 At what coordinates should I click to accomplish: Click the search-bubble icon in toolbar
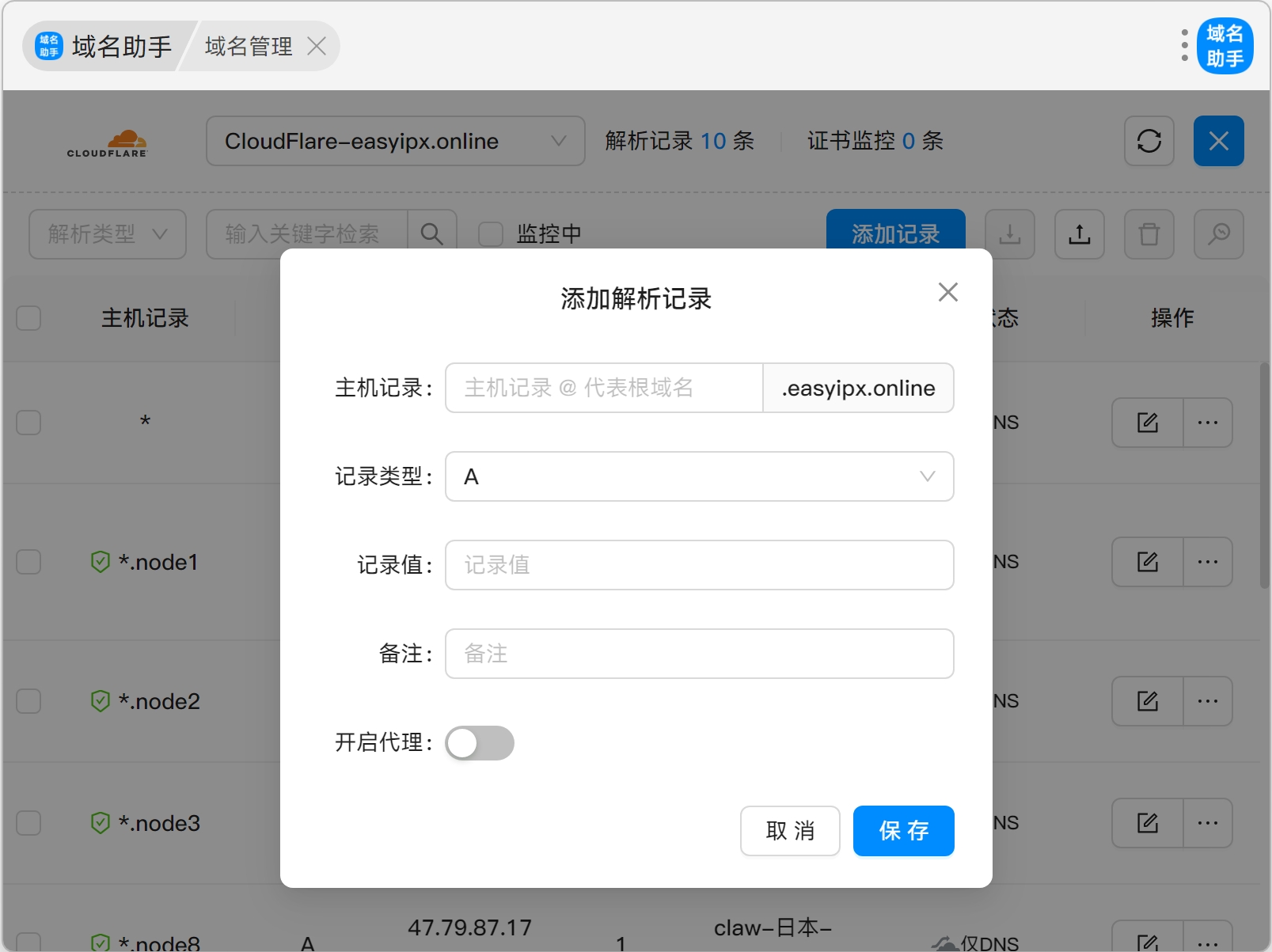tap(1218, 234)
